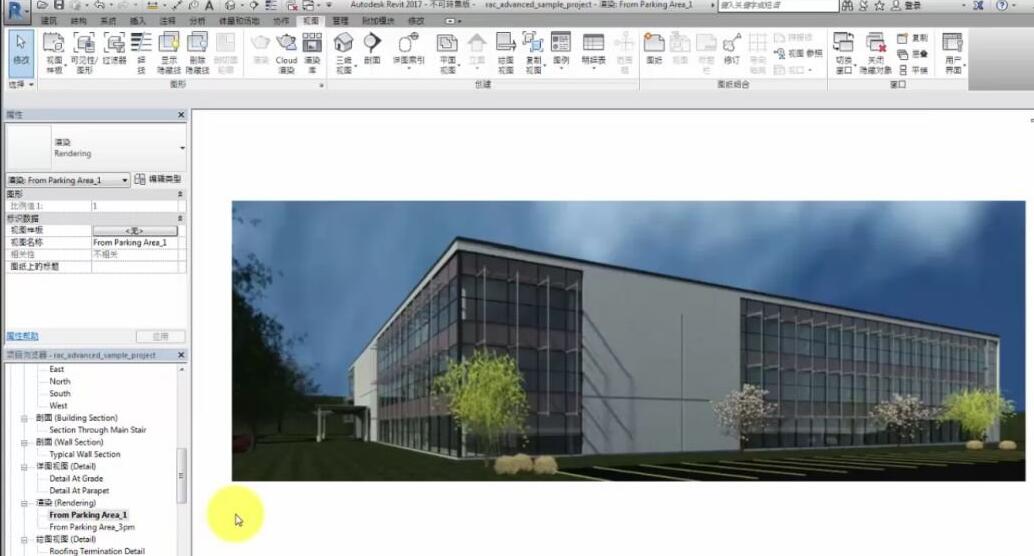Click the Revit application 'R' button
Screen dimensions: 1034x556
tap(16, 11)
